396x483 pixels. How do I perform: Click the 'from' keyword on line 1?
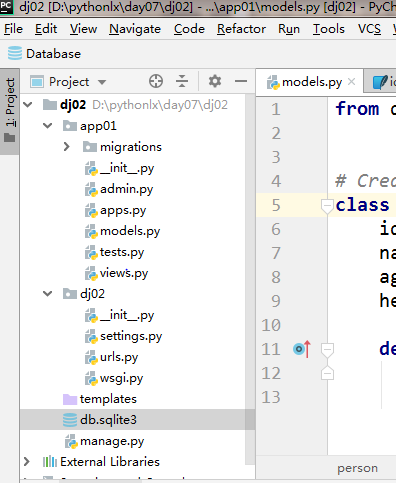(x=357, y=109)
